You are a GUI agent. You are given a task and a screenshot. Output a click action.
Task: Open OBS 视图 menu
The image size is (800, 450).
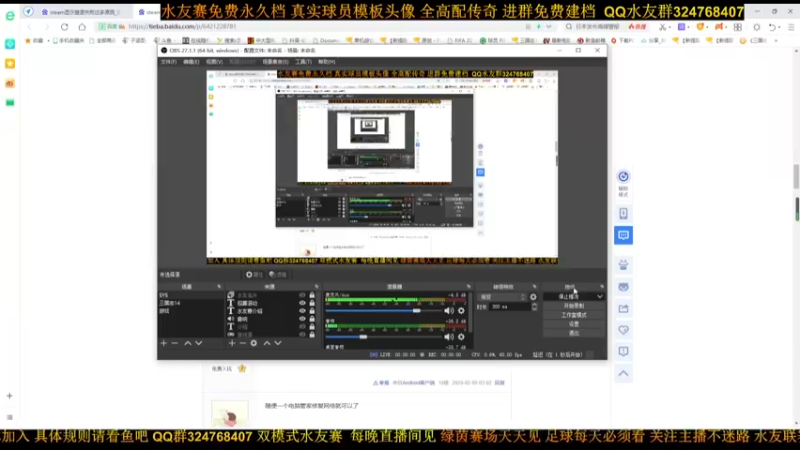214,62
